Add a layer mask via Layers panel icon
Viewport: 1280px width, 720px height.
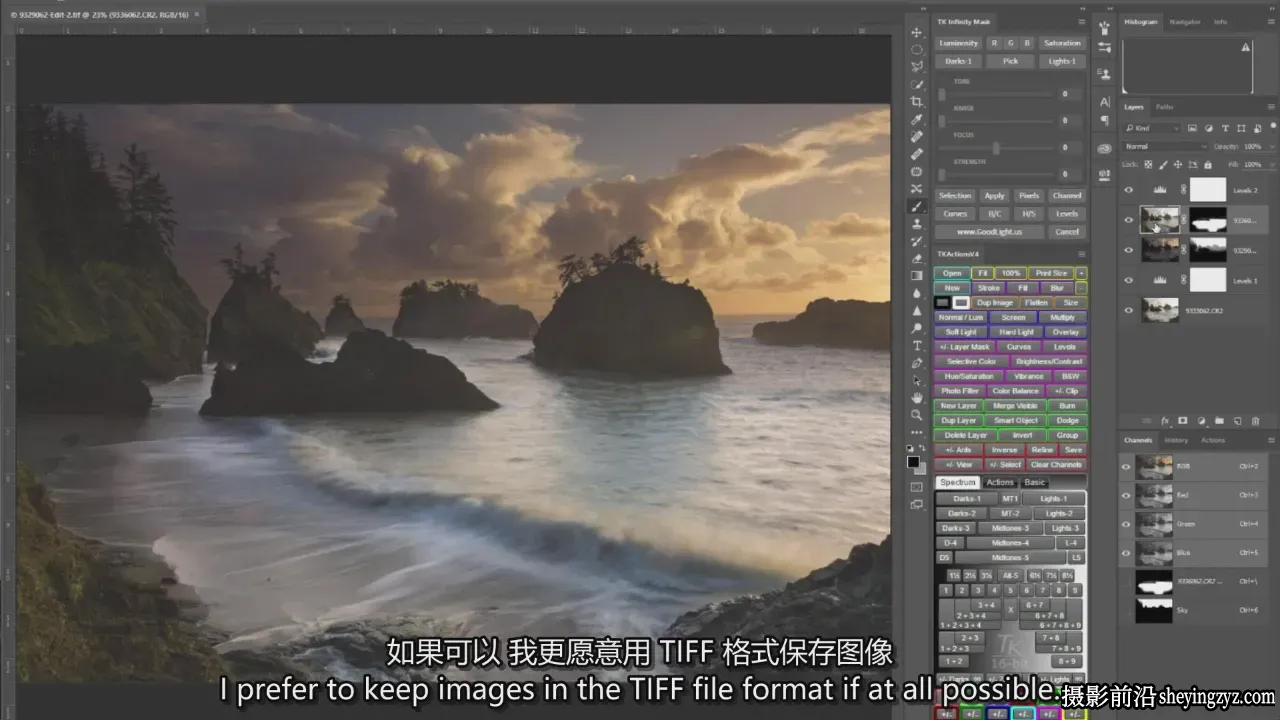coord(1183,421)
